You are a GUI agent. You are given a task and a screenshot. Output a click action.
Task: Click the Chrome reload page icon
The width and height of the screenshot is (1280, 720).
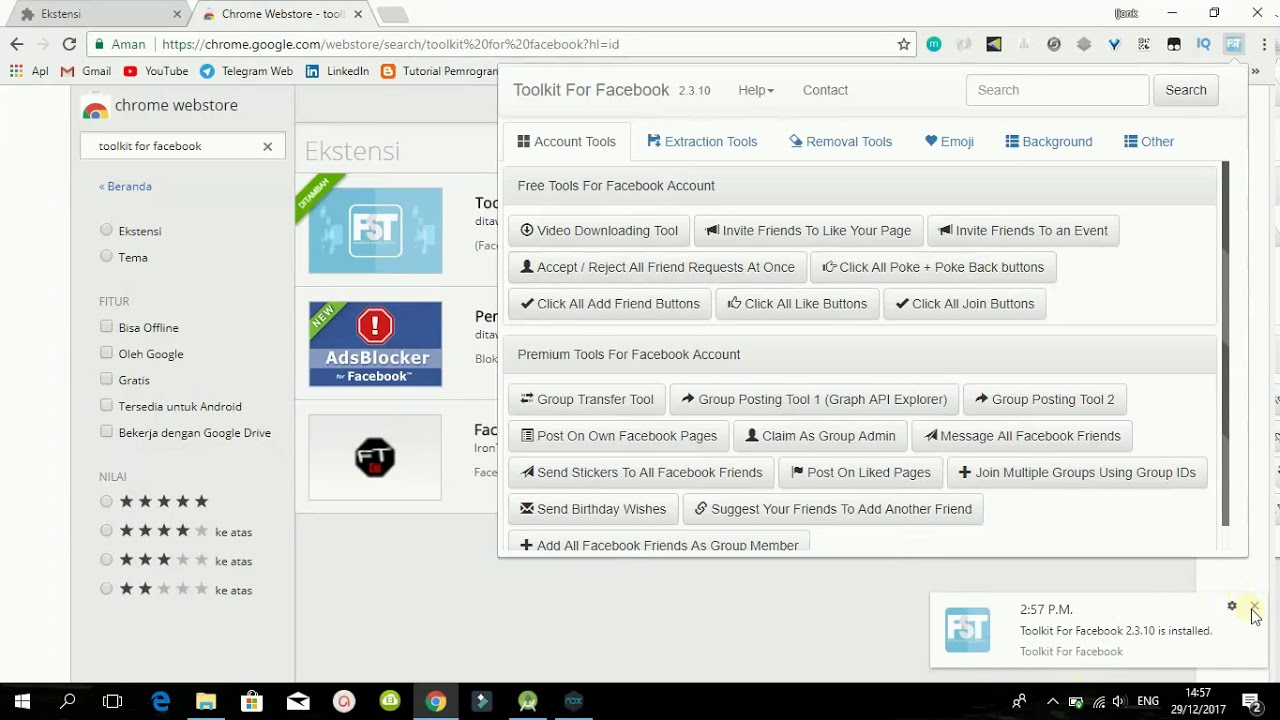point(69,44)
